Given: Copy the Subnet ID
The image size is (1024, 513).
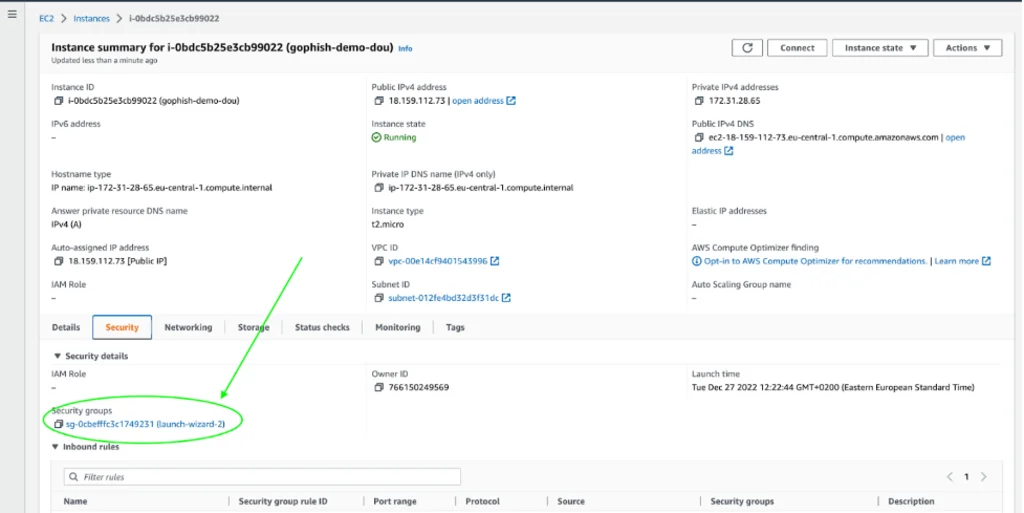Looking at the screenshot, I should tap(379, 298).
